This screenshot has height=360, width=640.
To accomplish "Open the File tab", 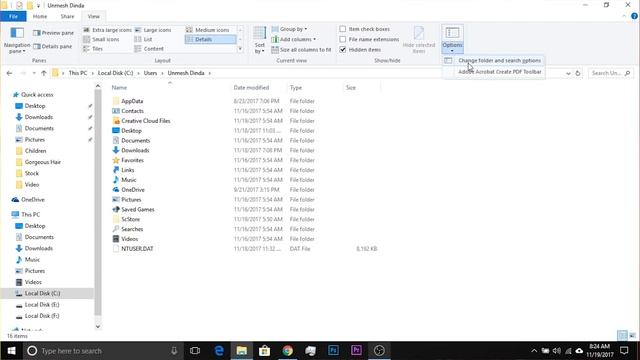I will pyautogui.click(x=13, y=16).
